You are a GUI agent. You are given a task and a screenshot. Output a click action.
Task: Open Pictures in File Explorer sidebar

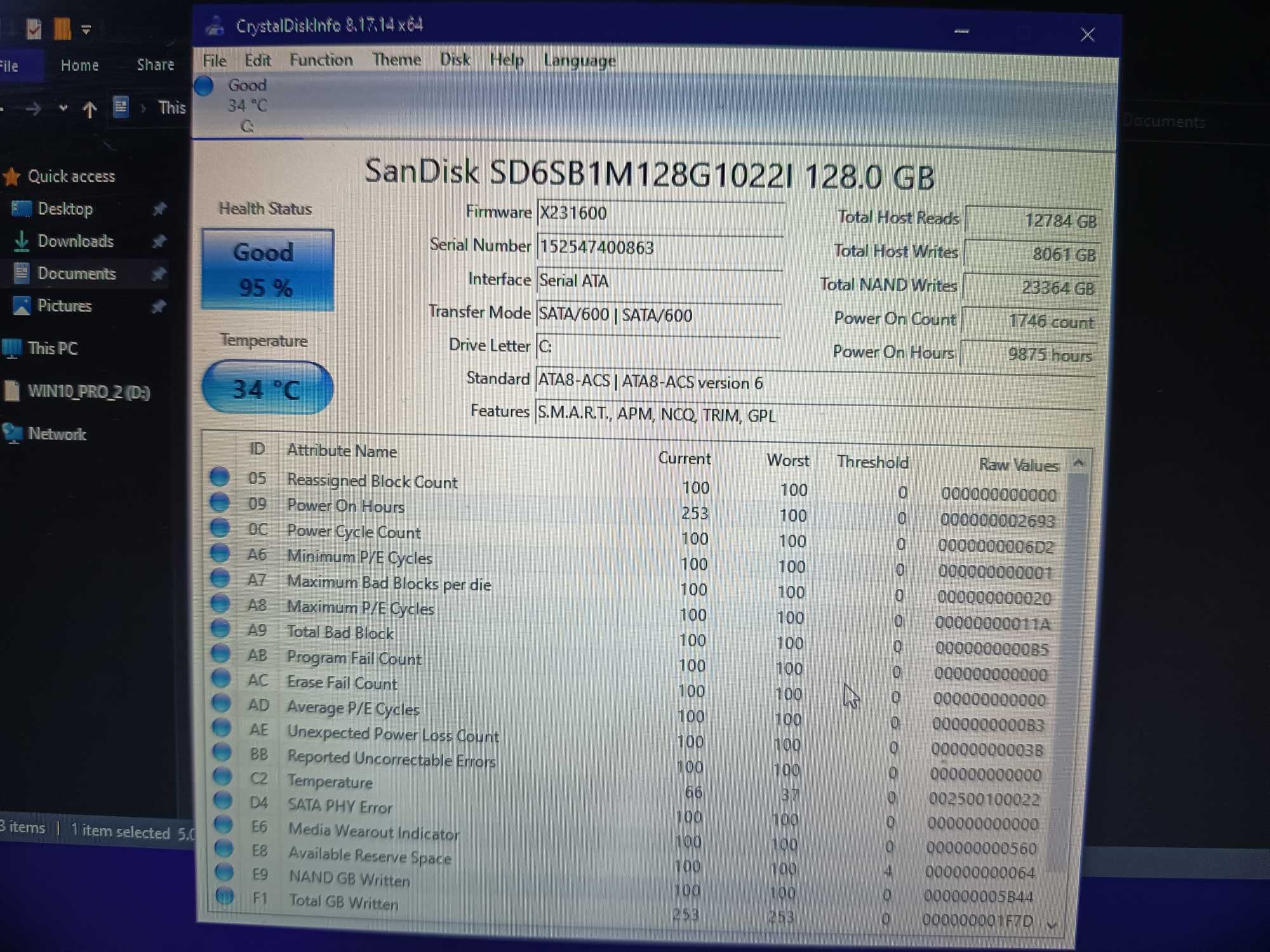click(53, 306)
